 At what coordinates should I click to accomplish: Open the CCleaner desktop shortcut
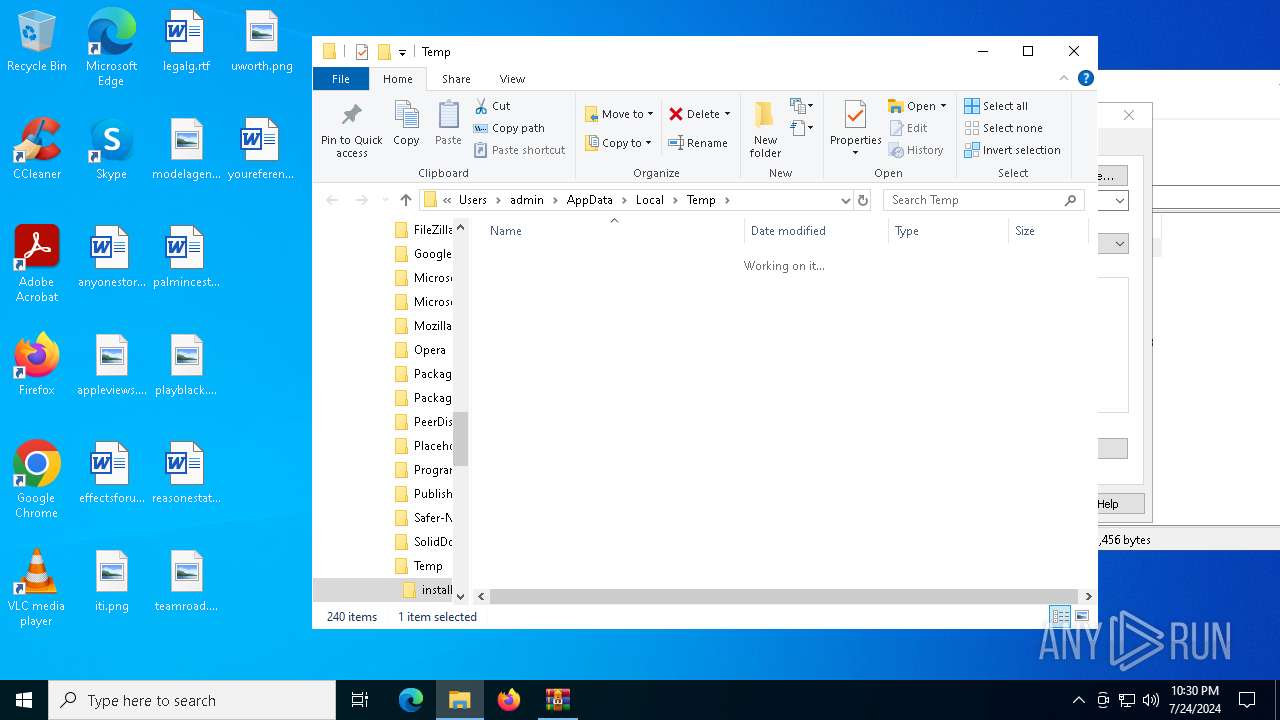click(37, 150)
